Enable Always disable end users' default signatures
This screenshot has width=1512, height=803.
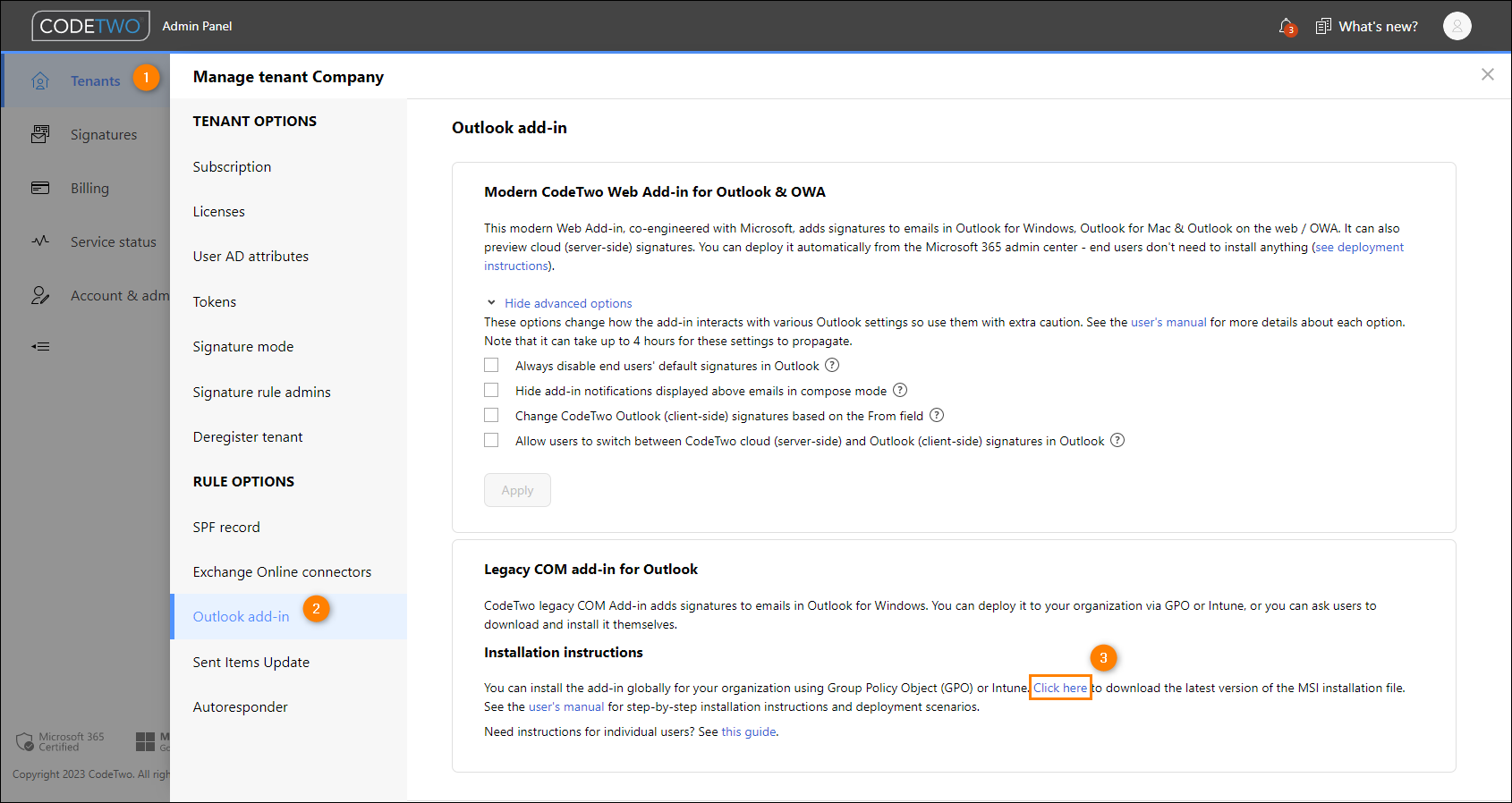pos(491,365)
